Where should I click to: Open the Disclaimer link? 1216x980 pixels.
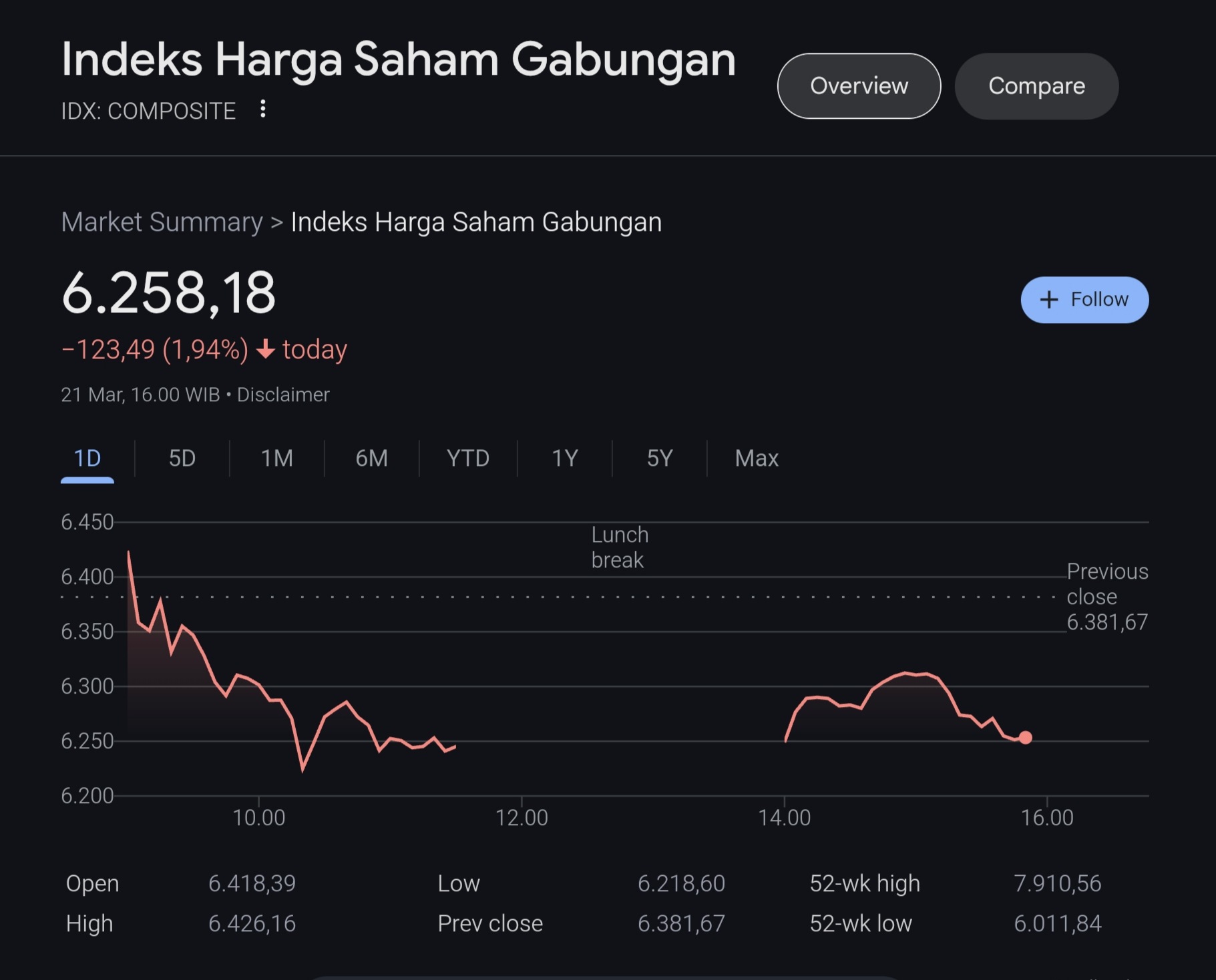[x=283, y=395]
